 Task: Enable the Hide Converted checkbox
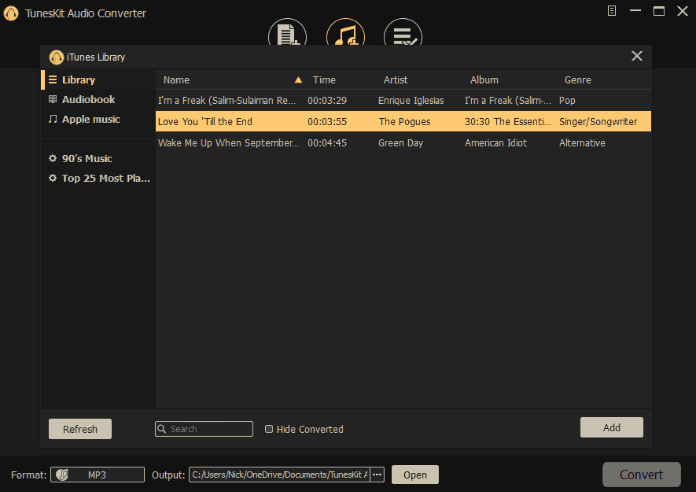[x=269, y=429]
